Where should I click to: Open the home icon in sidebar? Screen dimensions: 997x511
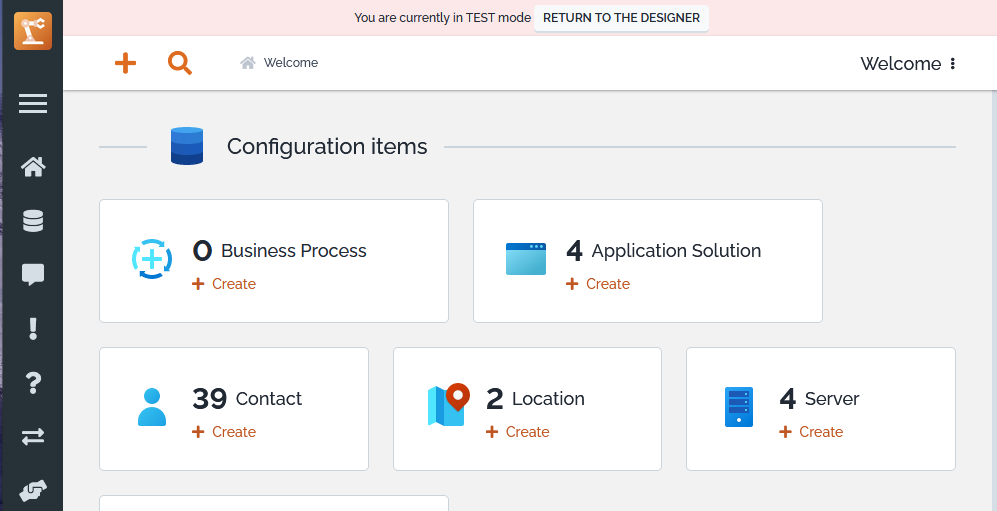[x=33, y=167]
